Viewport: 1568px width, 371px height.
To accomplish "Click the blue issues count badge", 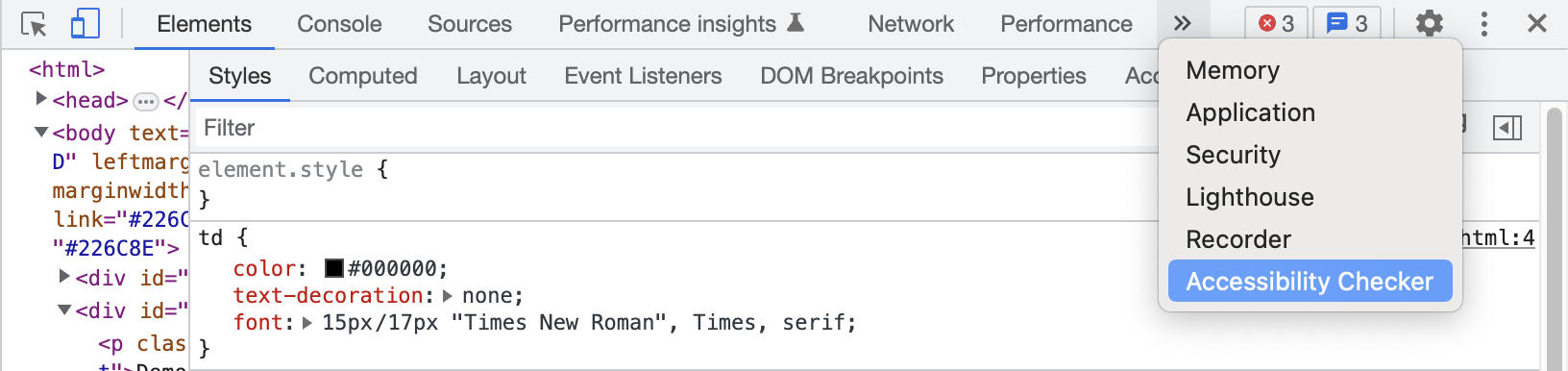I will [x=1347, y=24].
